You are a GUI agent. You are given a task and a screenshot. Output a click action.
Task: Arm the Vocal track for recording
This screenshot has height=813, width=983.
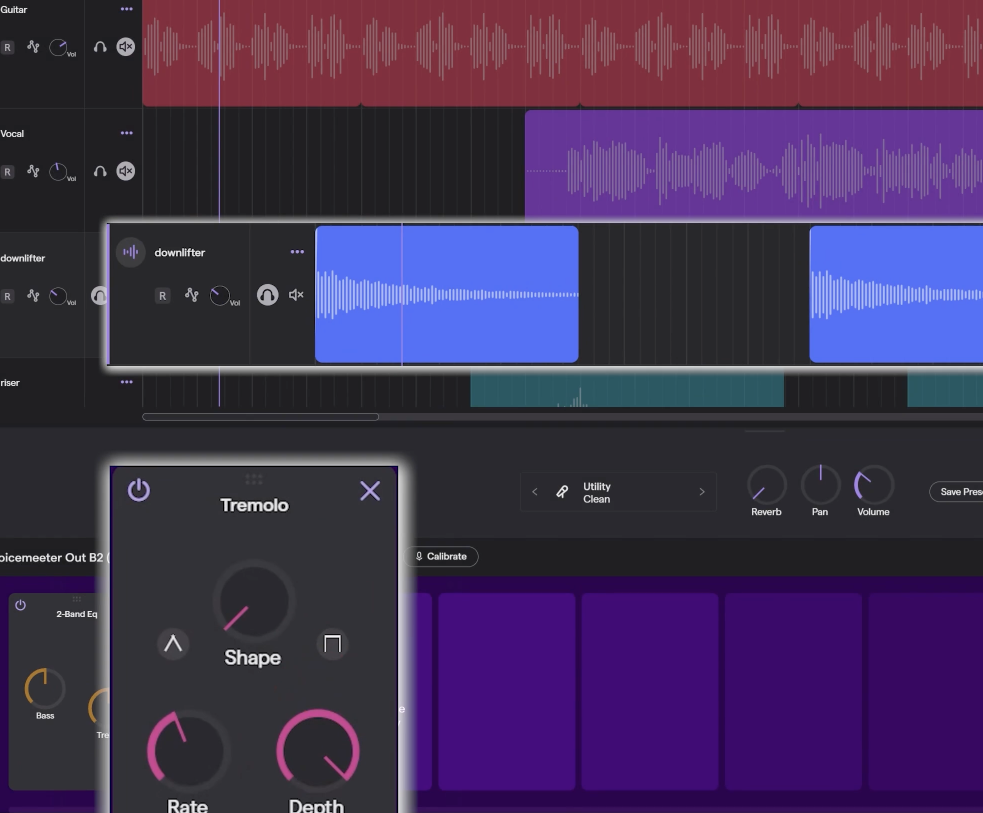coord(8,172)
